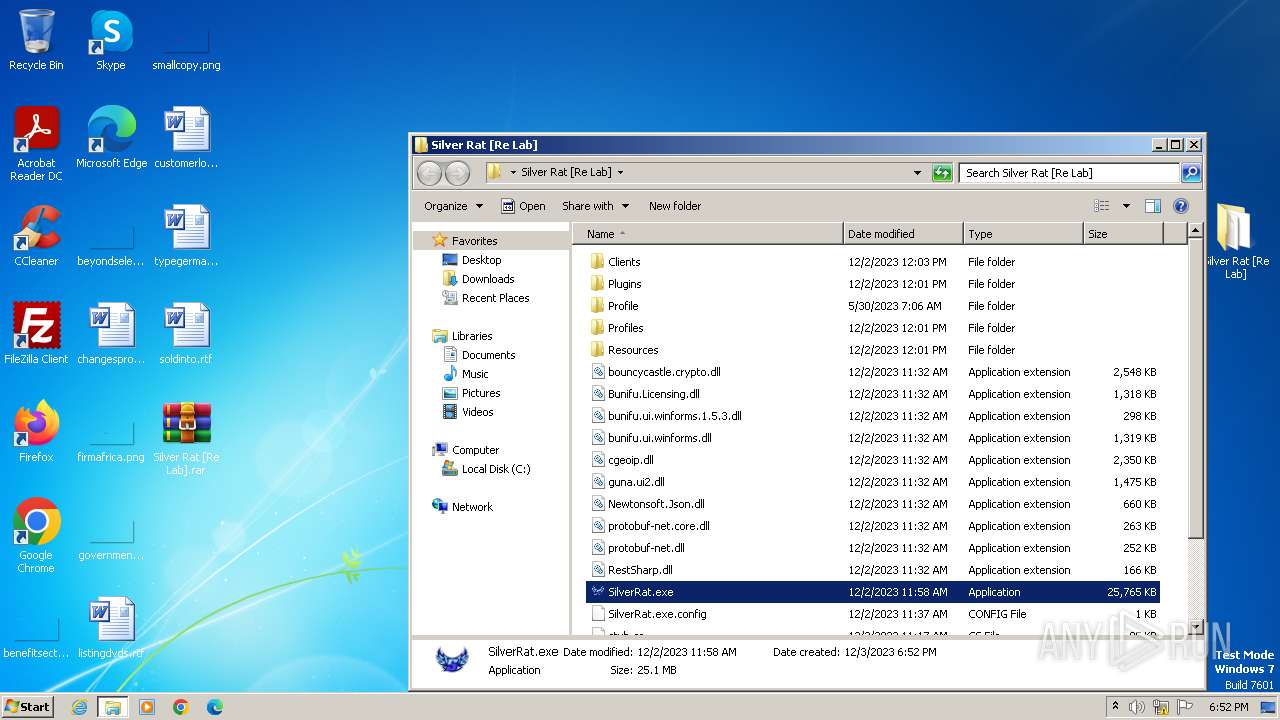This screenshot has height=720, width=1280.
Task: Launch Google Chrome desktop shortcut
Action: [x=36, y=536]
